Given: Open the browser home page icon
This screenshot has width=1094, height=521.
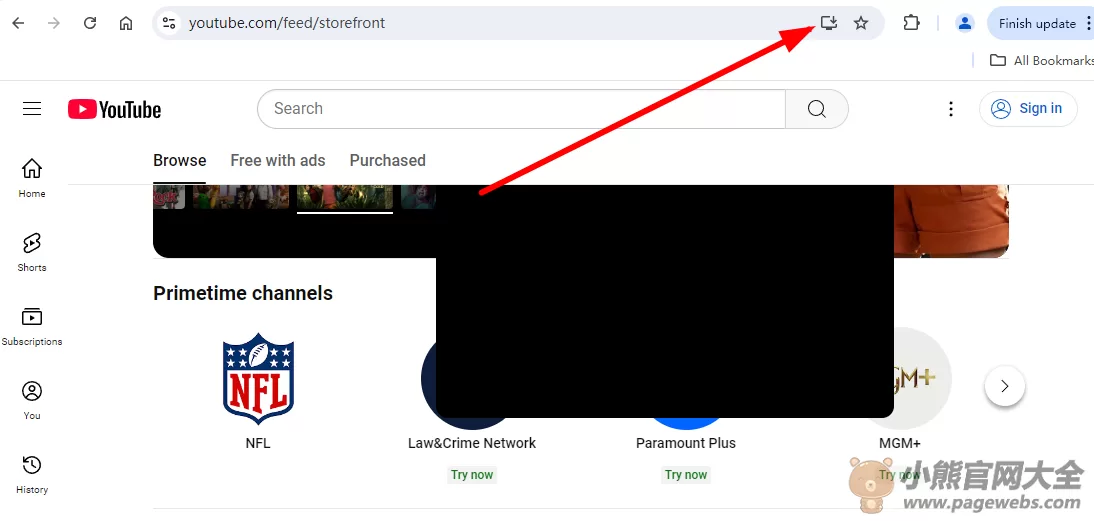Looking at the screenshot, I should tap(126, 23).
